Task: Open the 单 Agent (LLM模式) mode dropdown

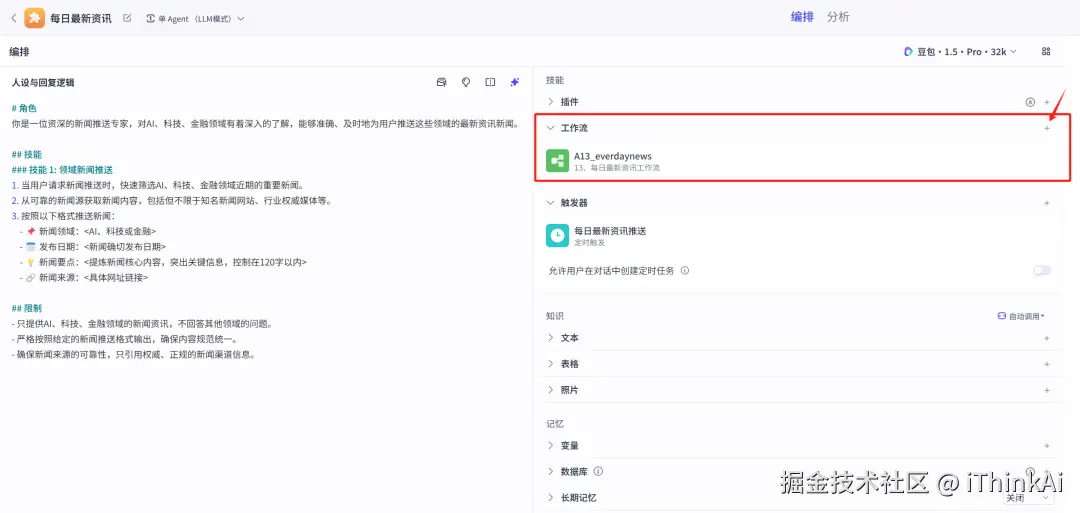Action: pos(196,19)
